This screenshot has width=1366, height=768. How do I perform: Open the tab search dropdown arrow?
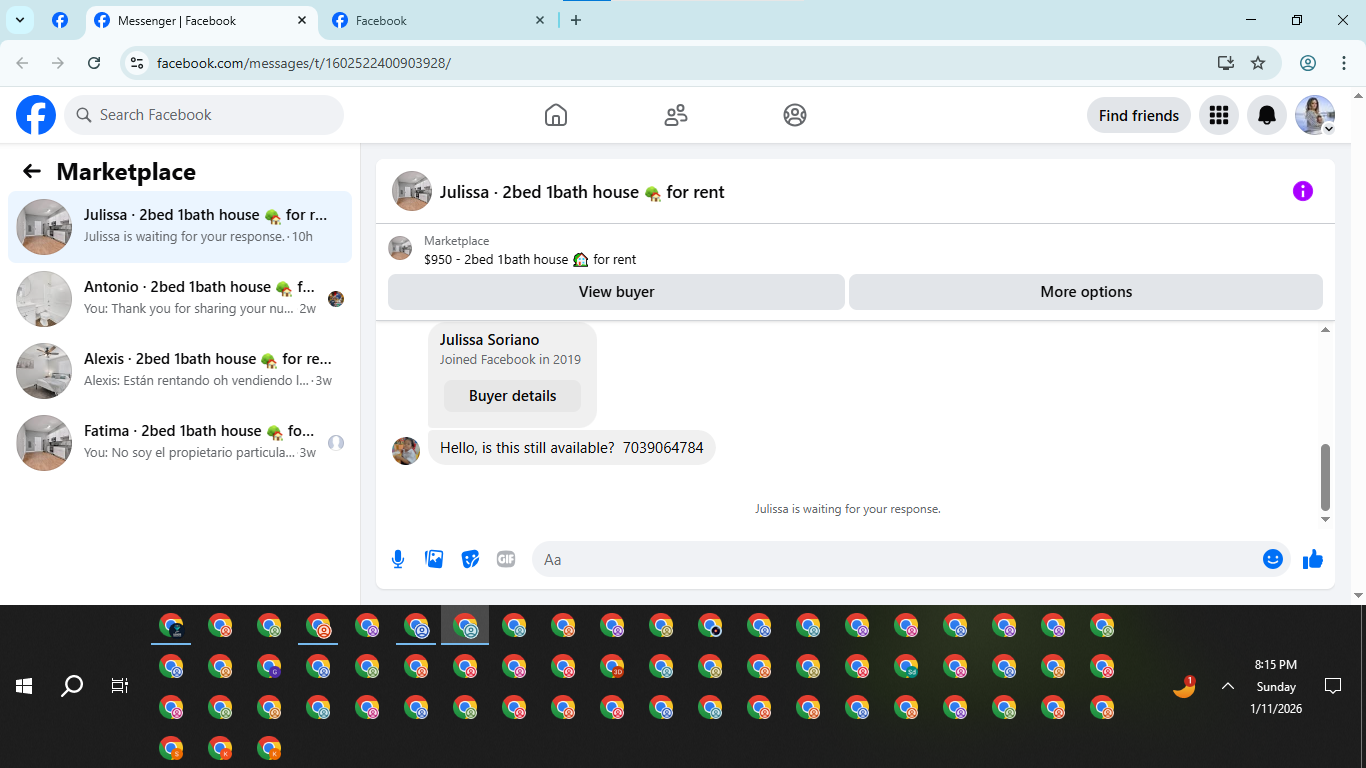click(x=19, y=20)
